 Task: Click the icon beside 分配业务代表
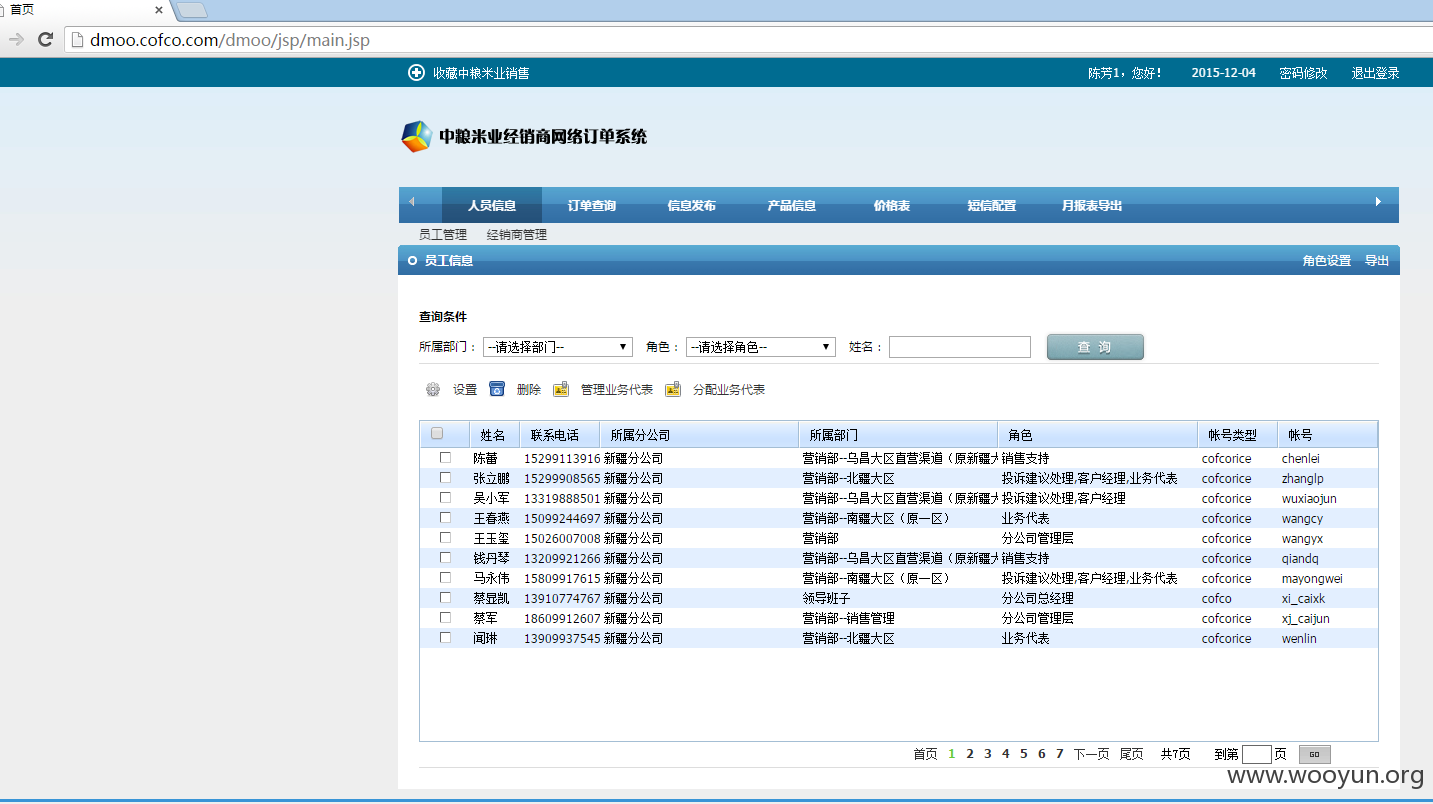(673, 389)
